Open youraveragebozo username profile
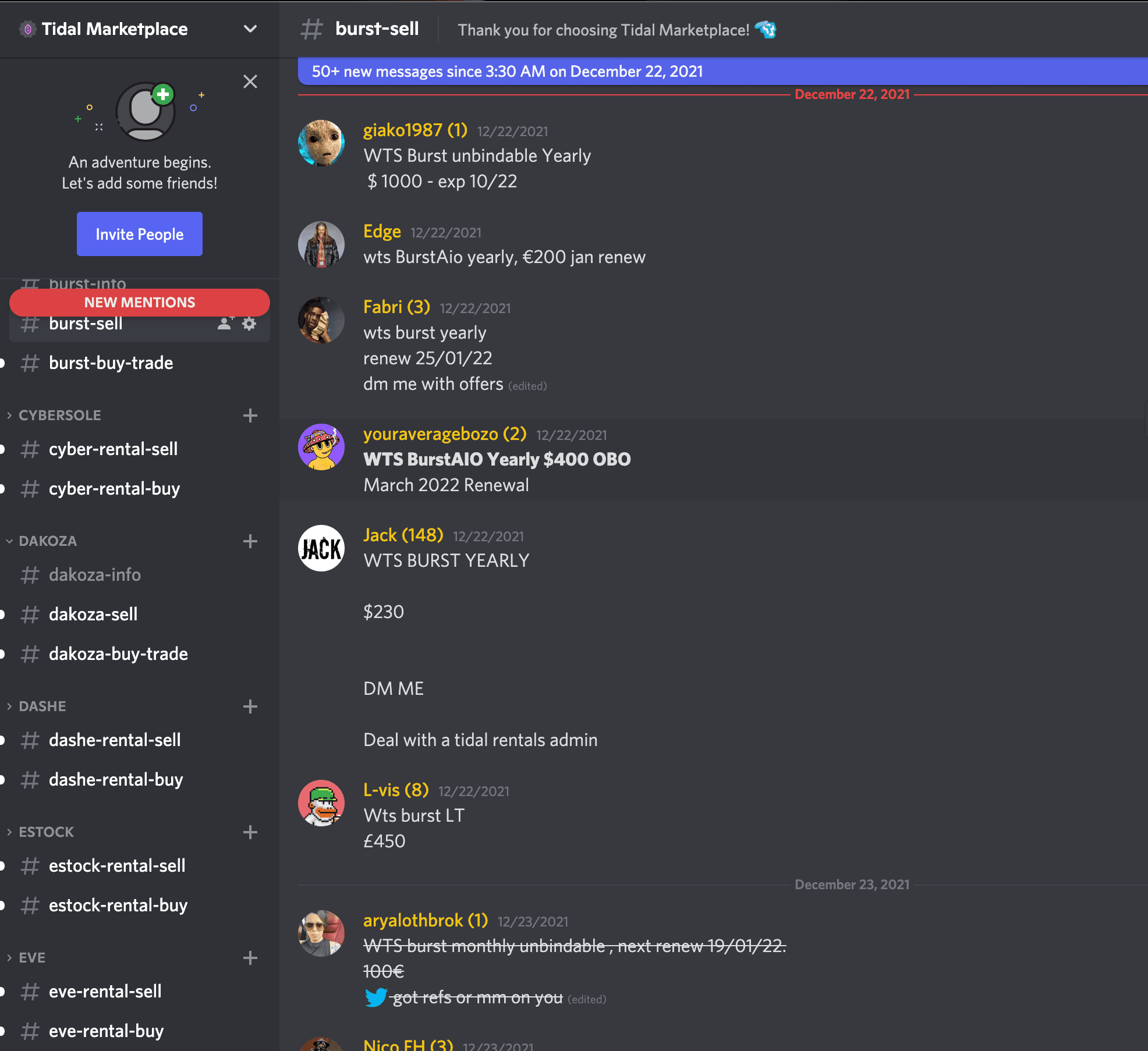This screenshot has width=1148, height=1051. point(445,434)
